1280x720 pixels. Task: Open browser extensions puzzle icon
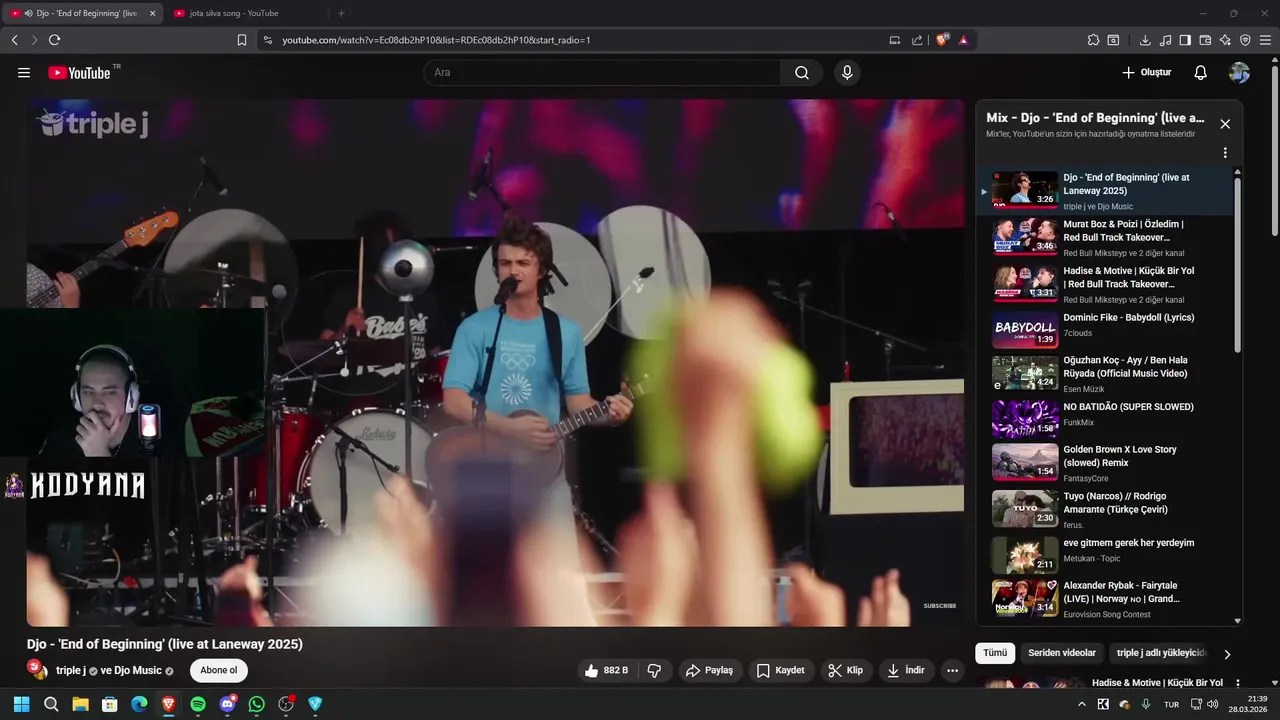pos(1094,40)
